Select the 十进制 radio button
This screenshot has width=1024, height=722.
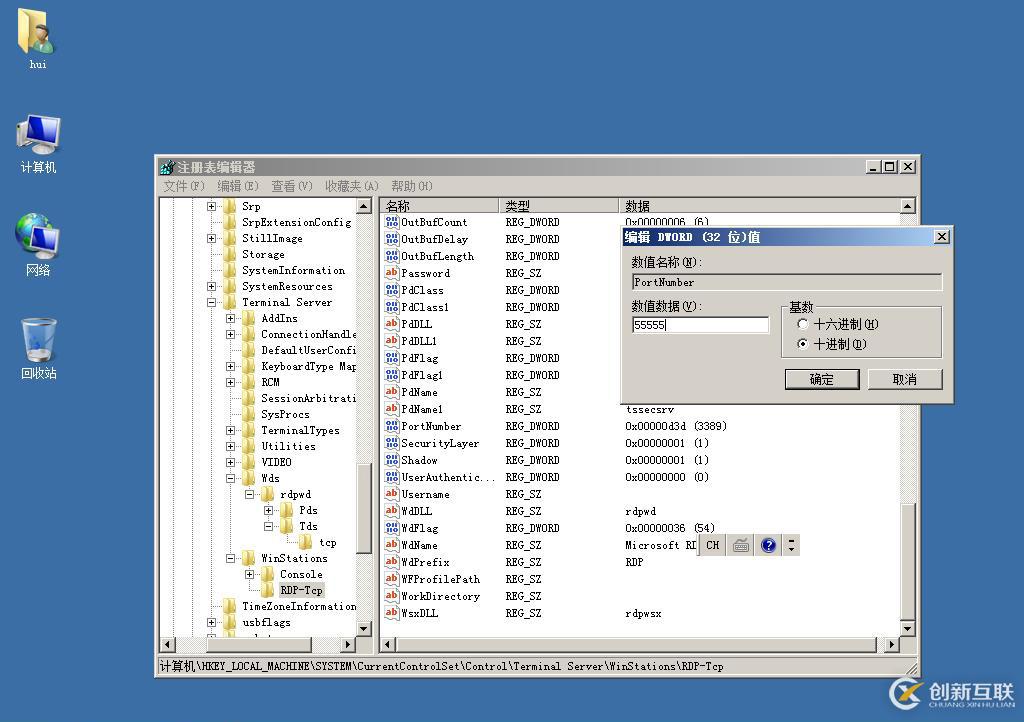point(803,344)
